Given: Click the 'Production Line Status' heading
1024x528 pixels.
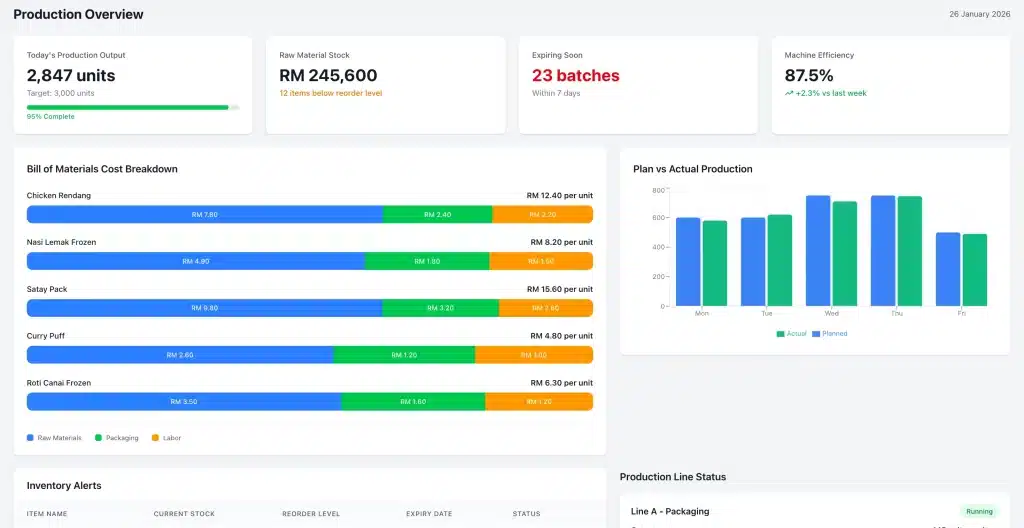Looking at the screenshot, I should [x=673, y=477].
